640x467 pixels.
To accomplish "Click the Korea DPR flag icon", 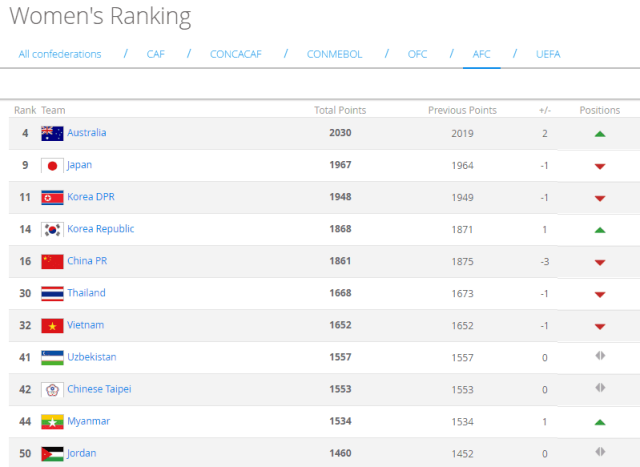I will [52, 198].
